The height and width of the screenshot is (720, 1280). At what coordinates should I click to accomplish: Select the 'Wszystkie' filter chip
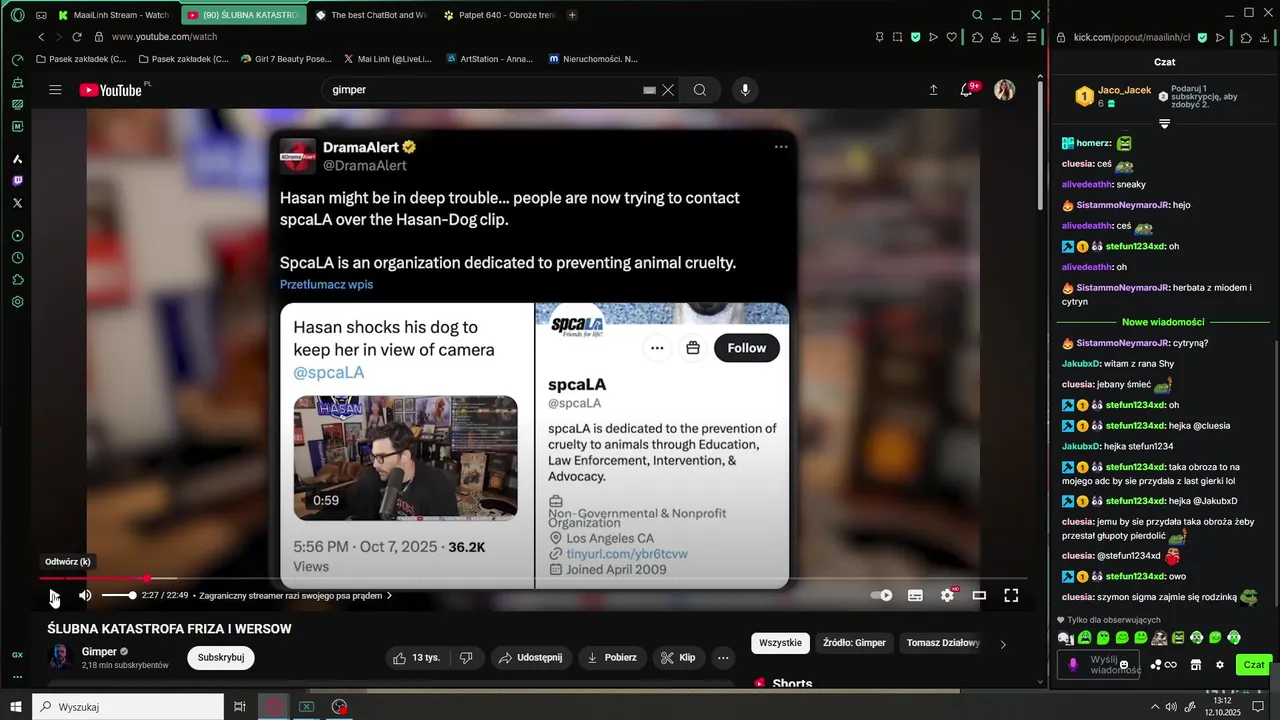click(780, 643)
